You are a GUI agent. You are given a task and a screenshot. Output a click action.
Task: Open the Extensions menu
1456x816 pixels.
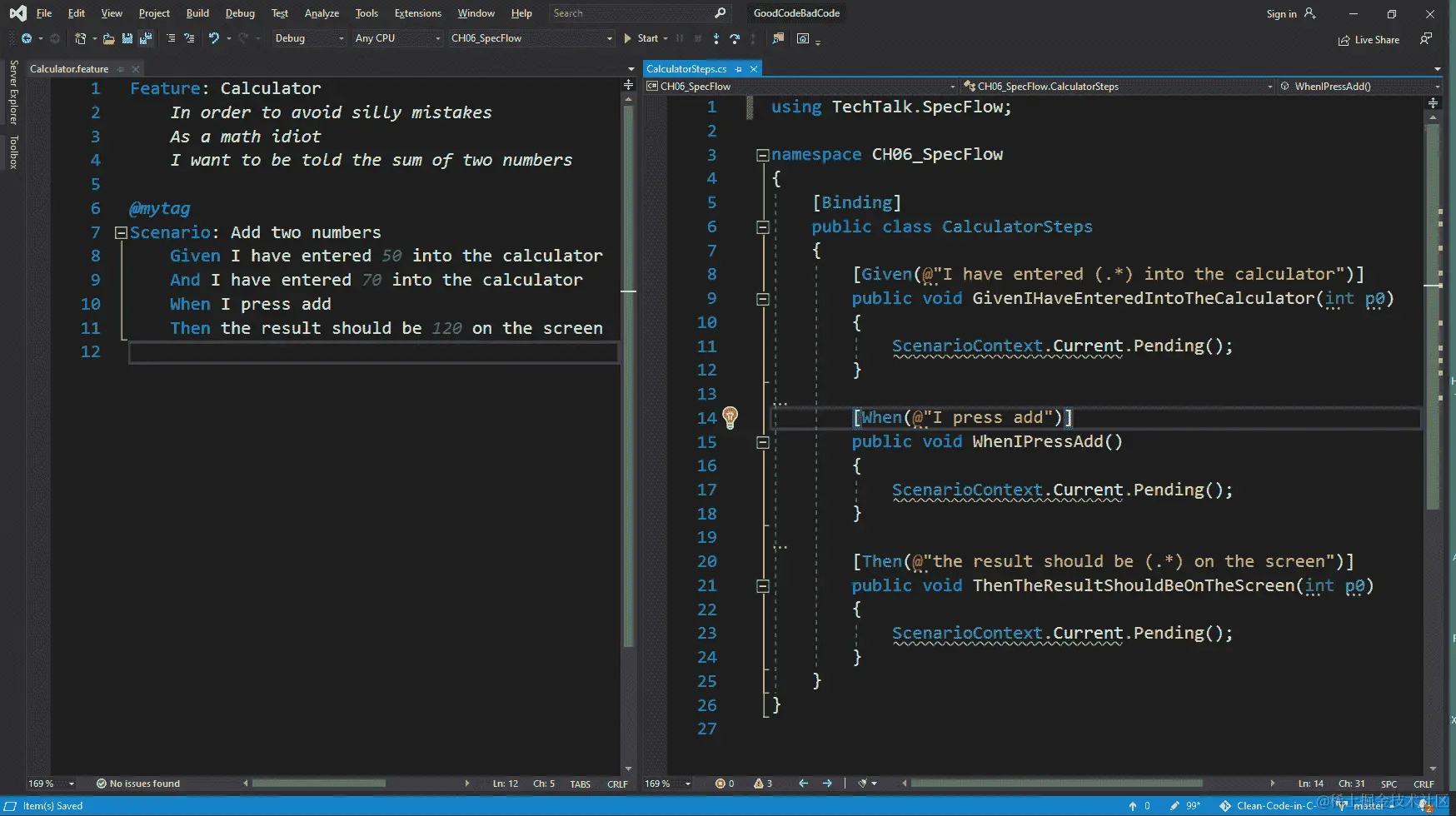pyautogui.click(x=418, y=13)
